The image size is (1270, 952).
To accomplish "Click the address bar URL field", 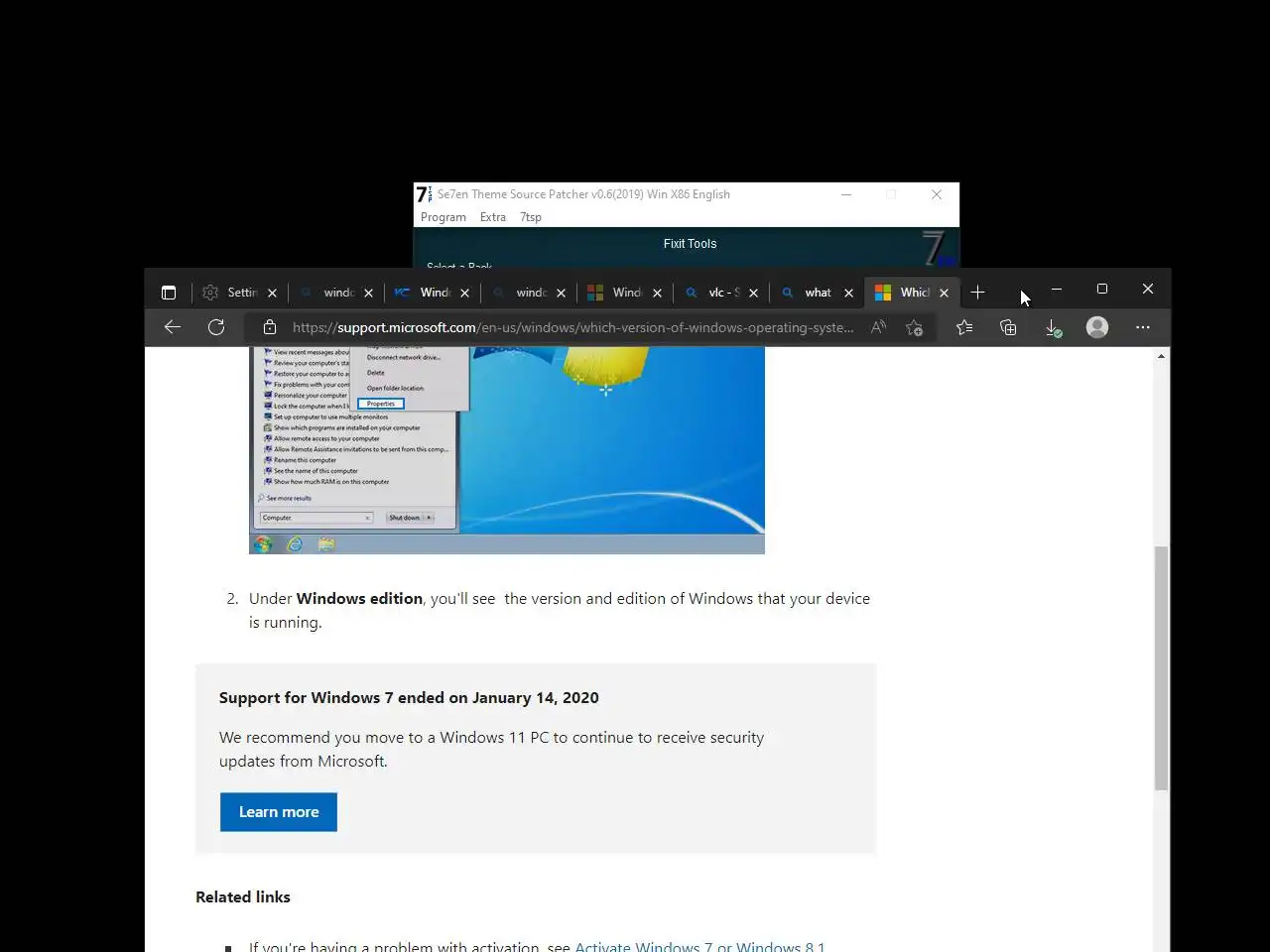I will [572, 327].
